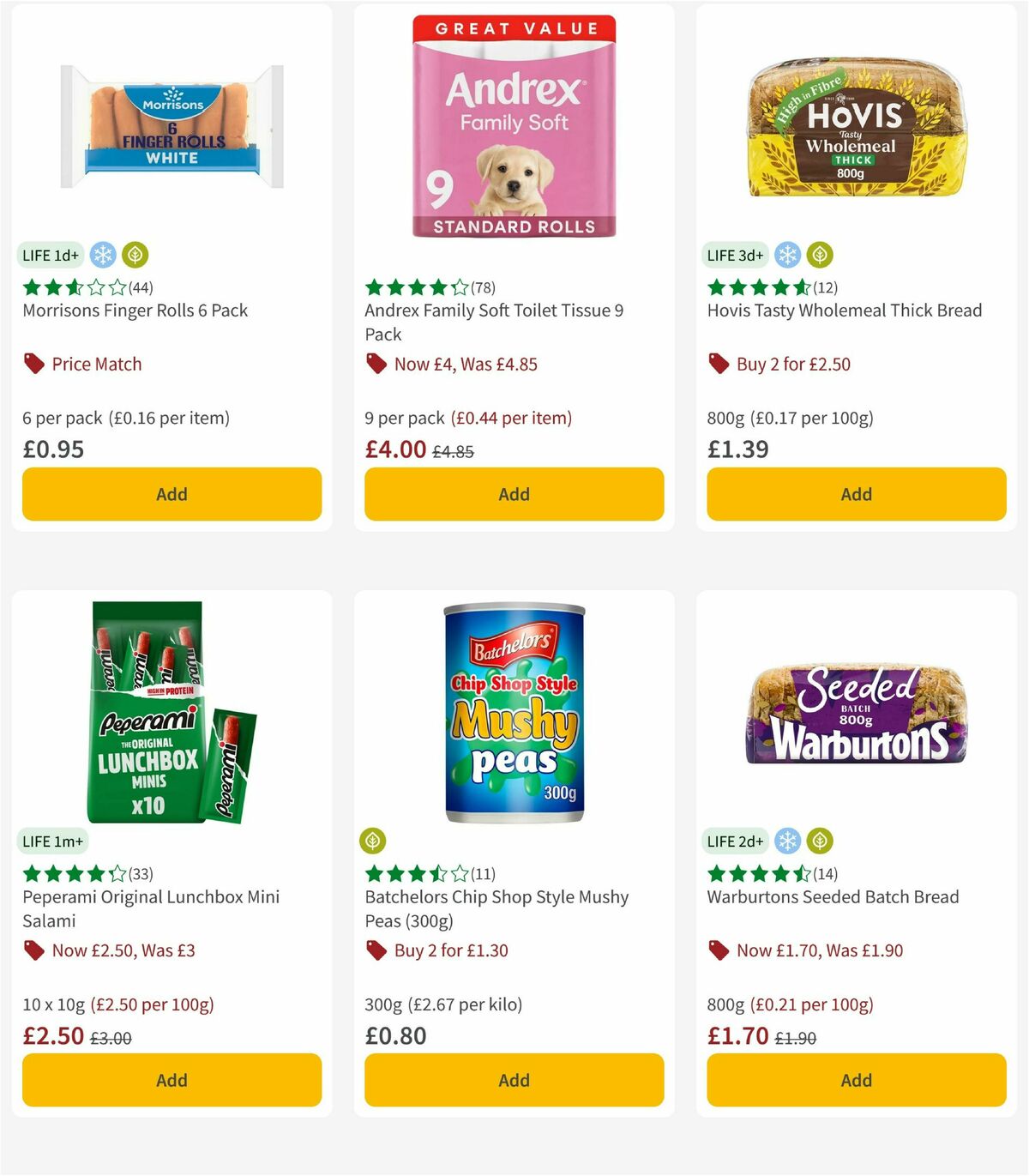
Task: Add Warburtons Seeded Batch Bread to basket
Action: click(856, 1080)
